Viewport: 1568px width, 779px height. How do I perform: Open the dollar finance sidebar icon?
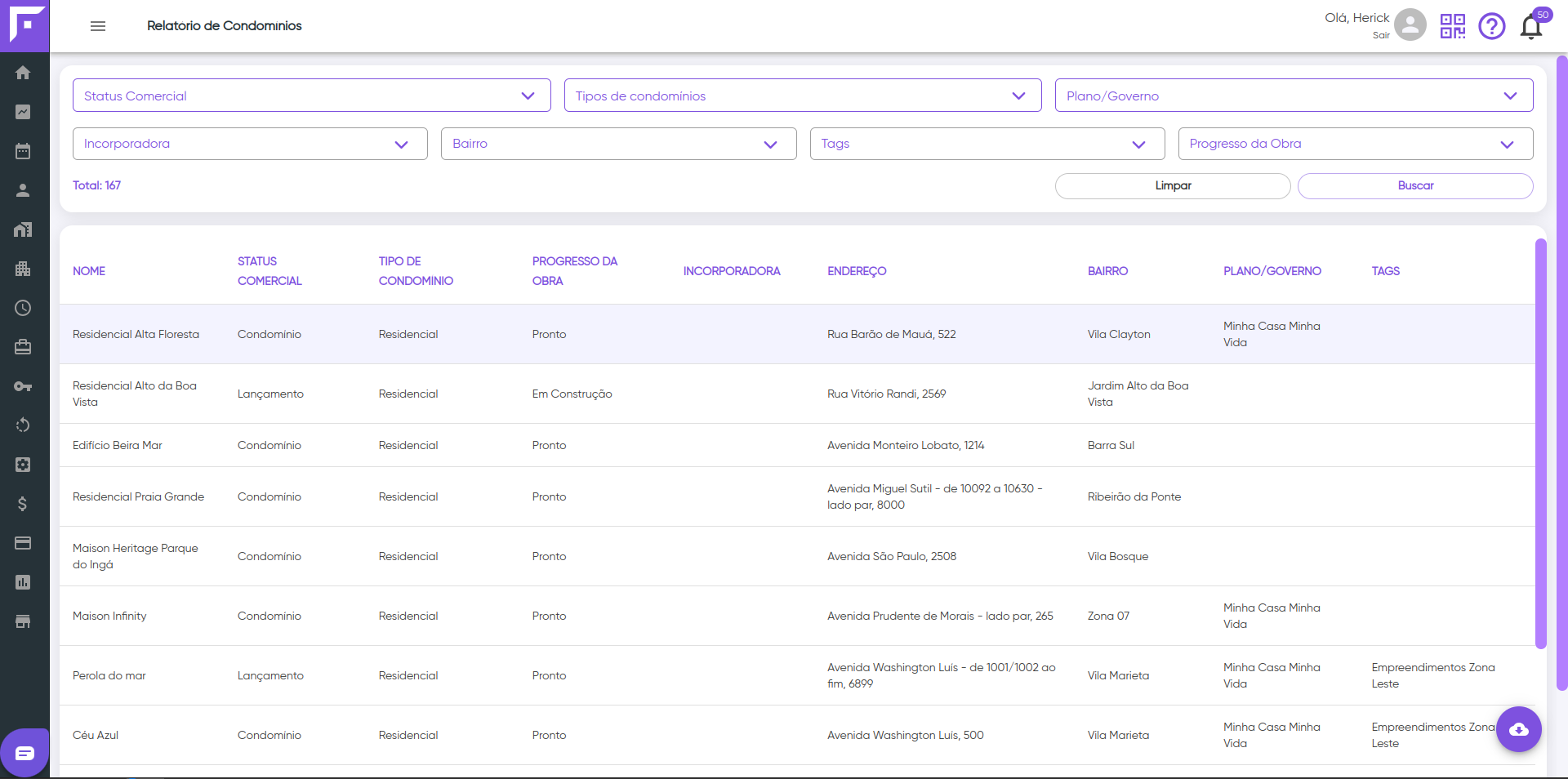[23, 504]
